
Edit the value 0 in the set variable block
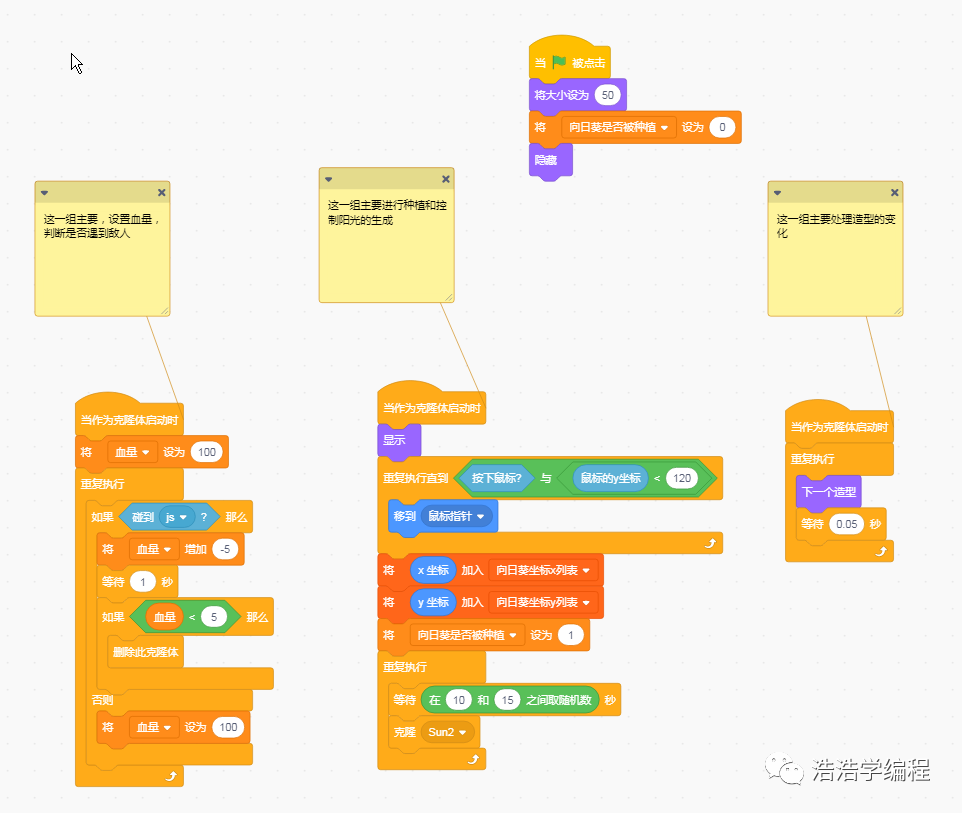tap(722, 127)
